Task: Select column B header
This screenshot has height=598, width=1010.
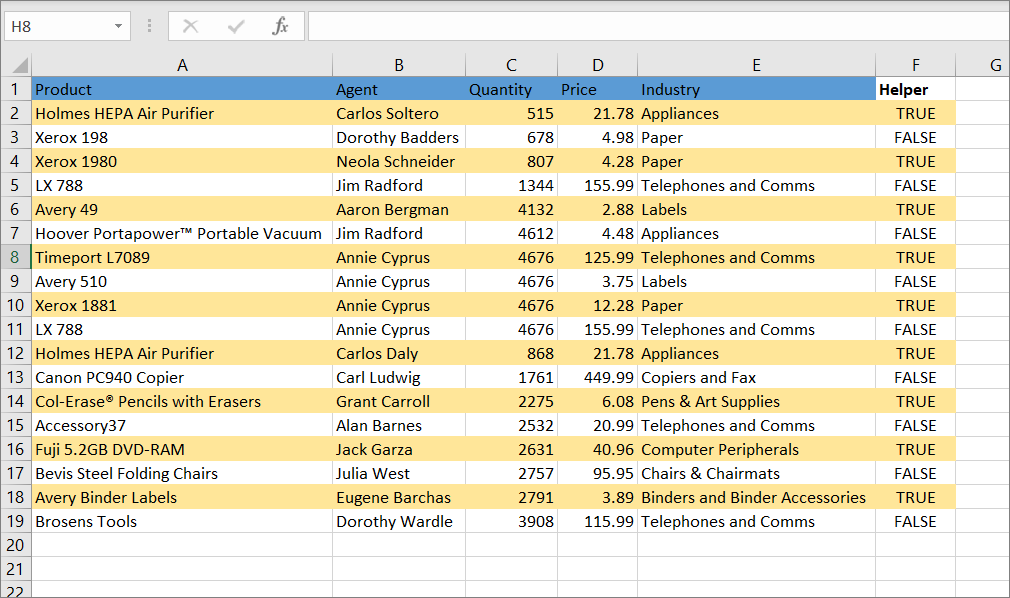Action: click(x=399, y=65)
